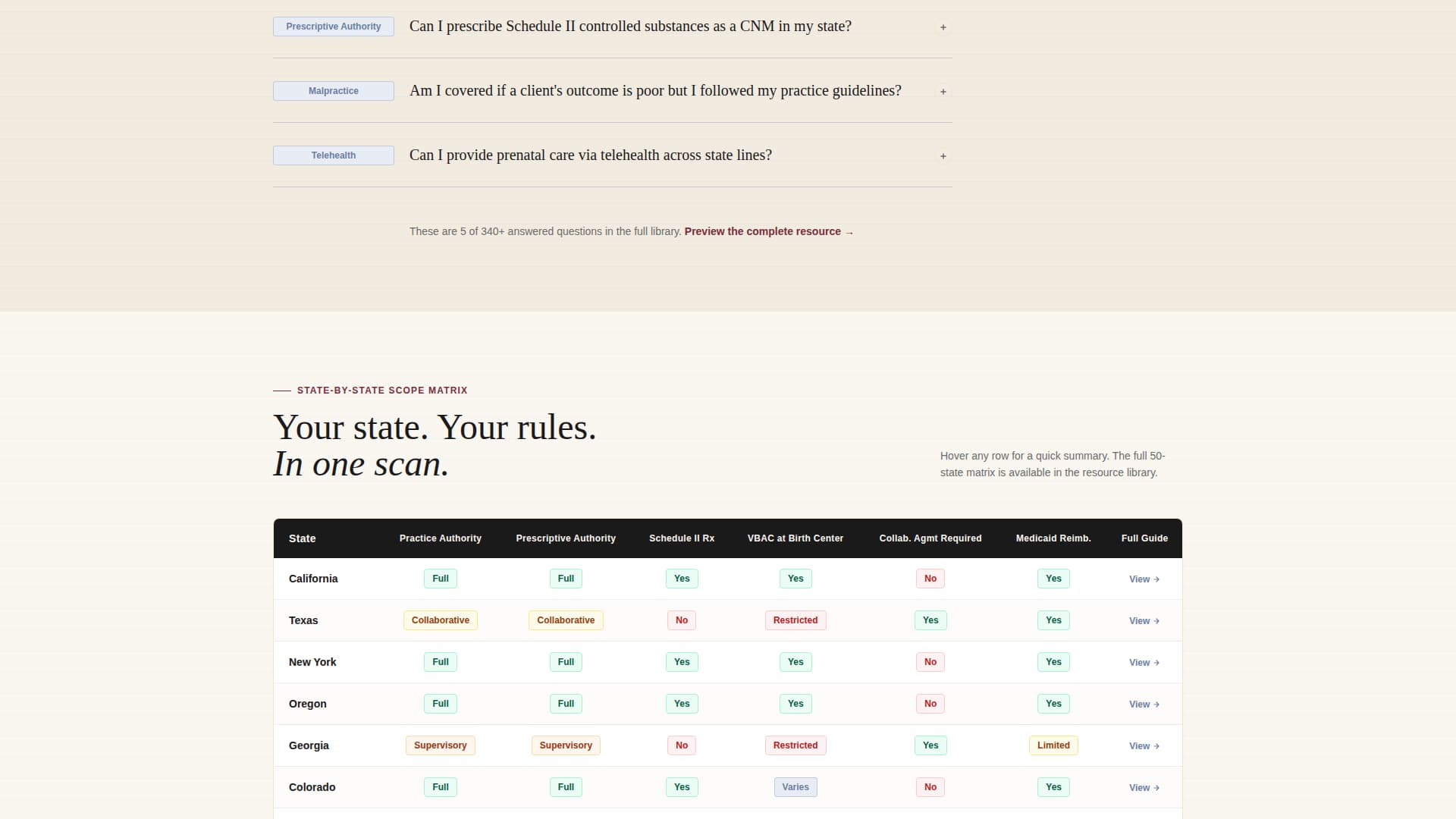1456x819 pixels.
Task: Open California's full guide View link
Action: [x=1144, y=579]
